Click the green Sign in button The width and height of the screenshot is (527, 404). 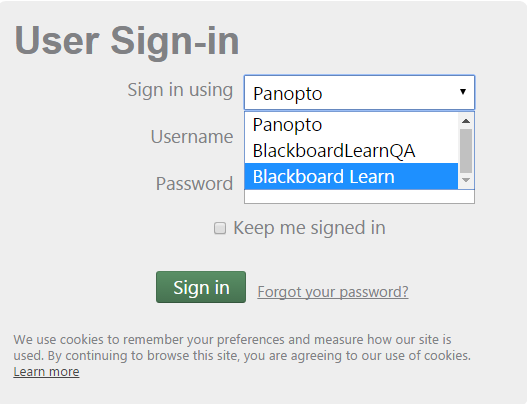(201, 287)
